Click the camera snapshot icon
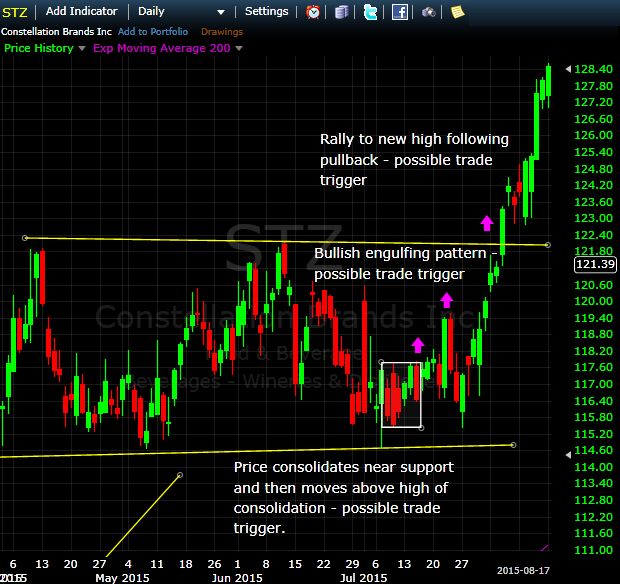 429,12
